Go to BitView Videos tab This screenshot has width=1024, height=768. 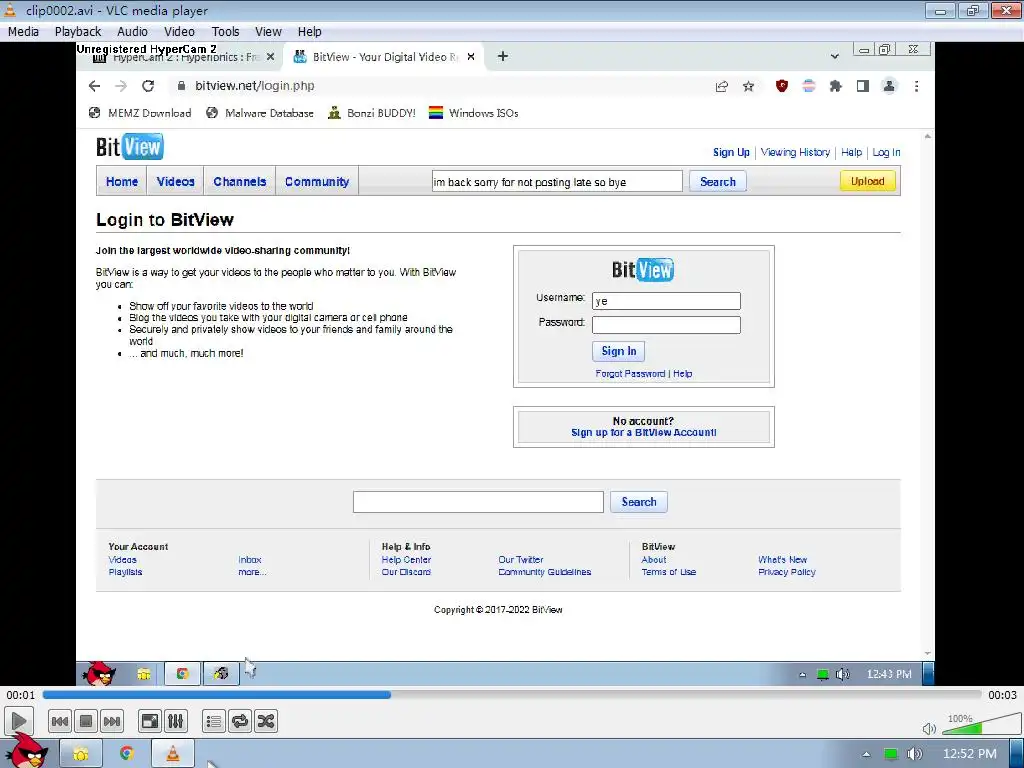[x=176, y=182]
